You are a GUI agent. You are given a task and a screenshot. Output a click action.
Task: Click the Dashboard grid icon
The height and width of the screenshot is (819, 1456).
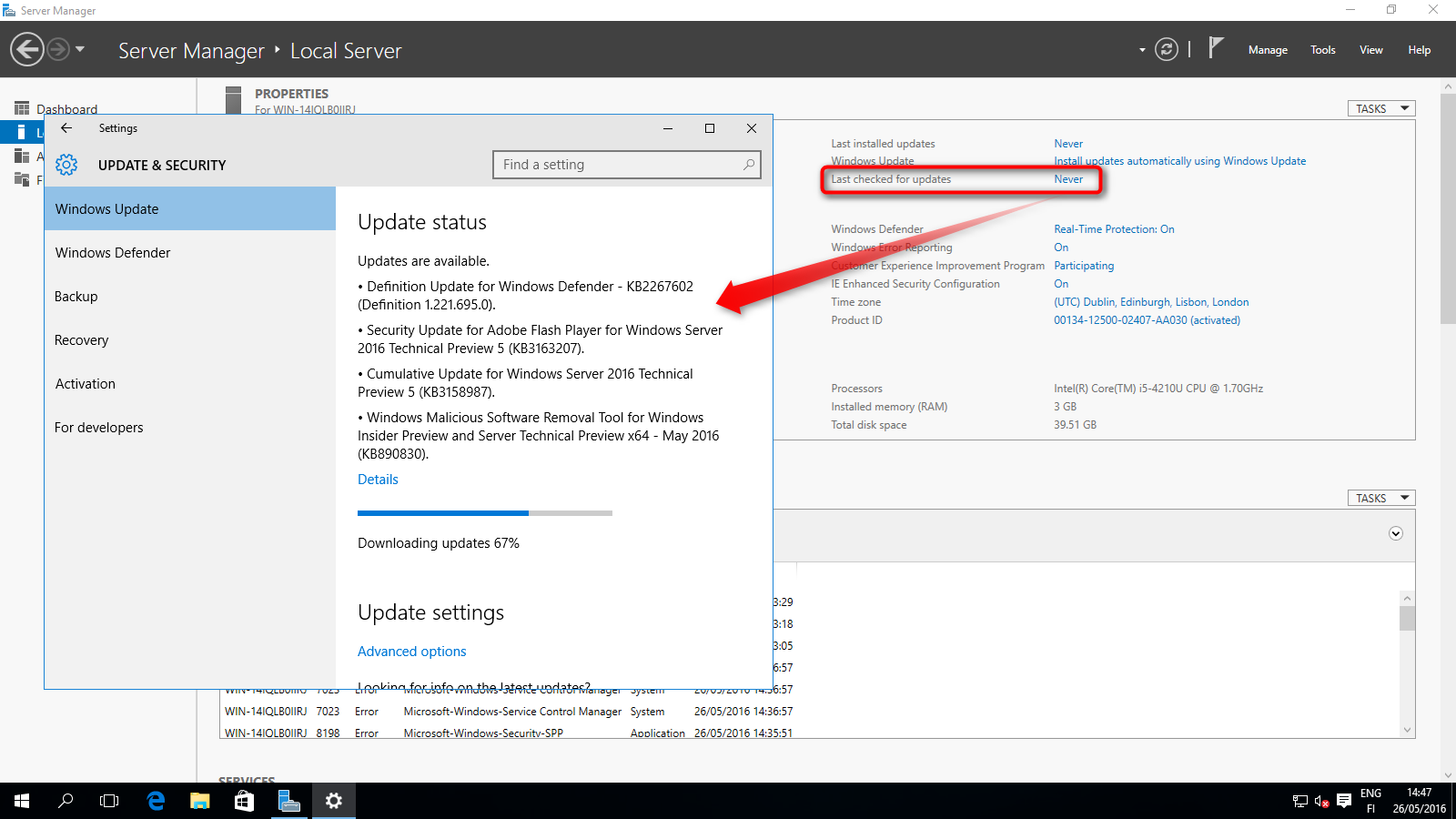tap(22, 108)
